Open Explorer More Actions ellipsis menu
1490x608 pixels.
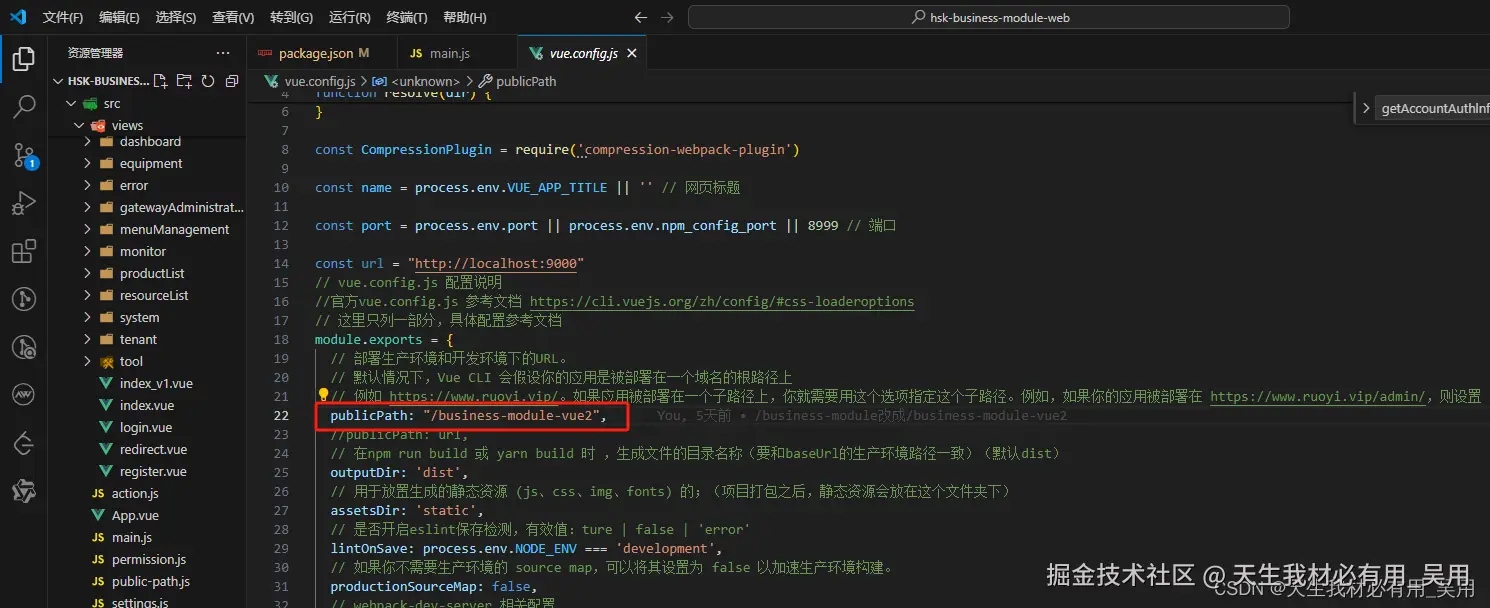click(x=222, y=52)
